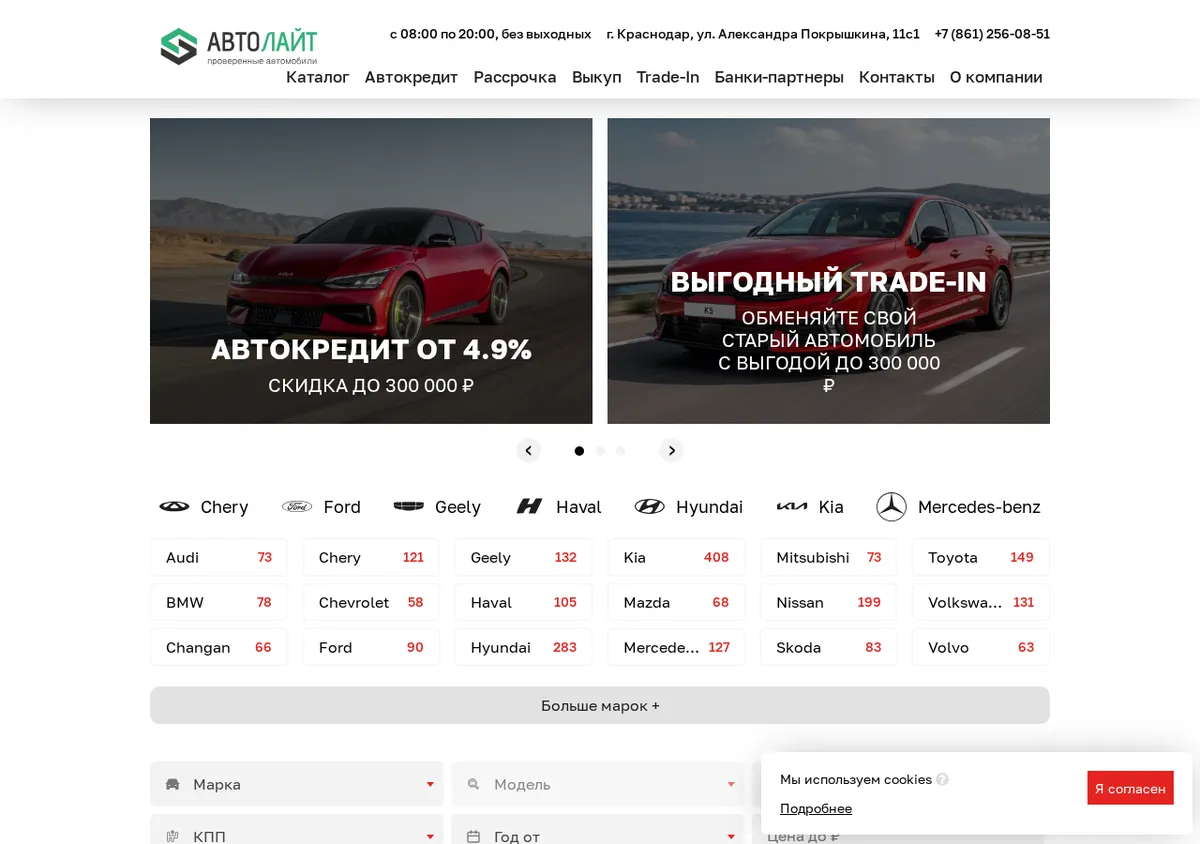Image resolution: width=1200 pixels, height=844 pixels.
Task: Switch to the second carousel dot
Action: 600,451
